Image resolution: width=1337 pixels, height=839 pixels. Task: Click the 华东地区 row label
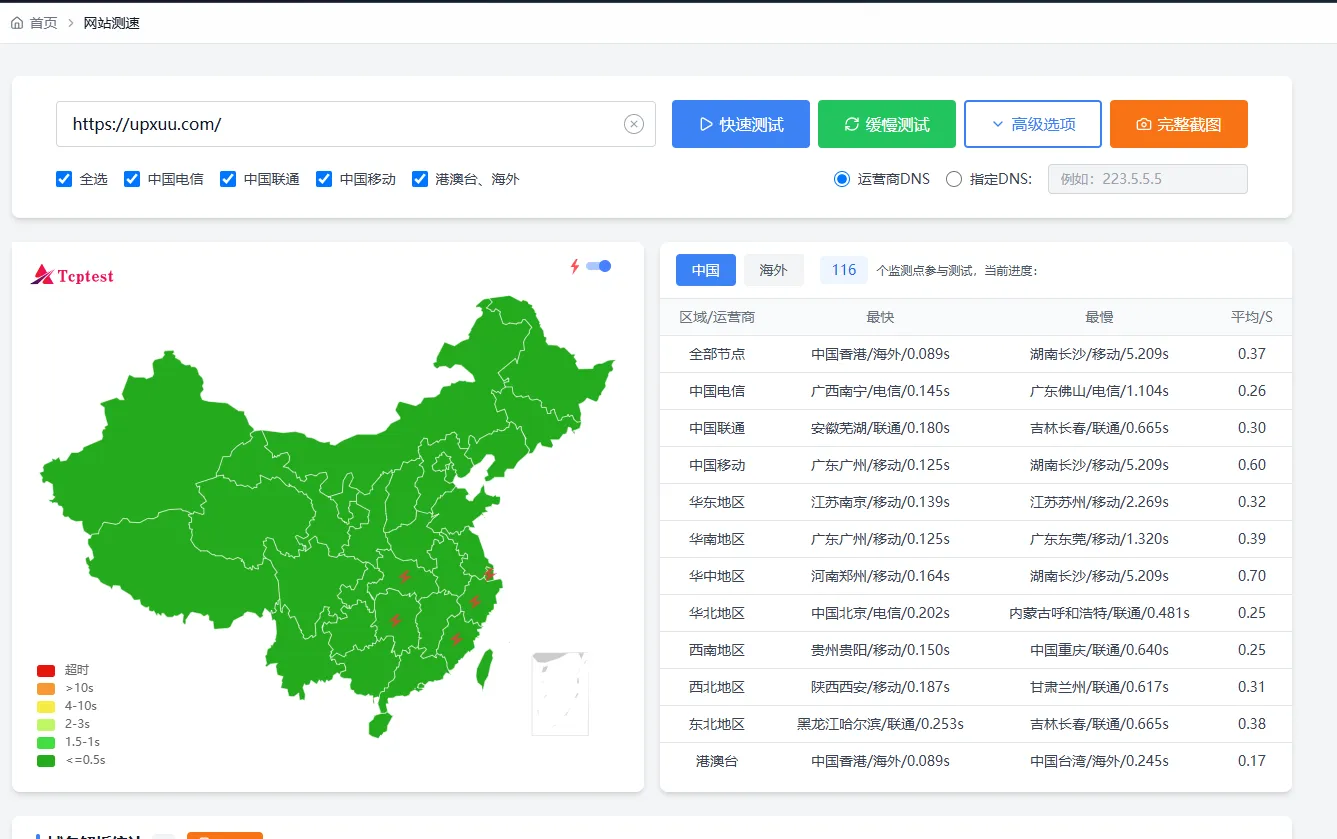[717, 502]
